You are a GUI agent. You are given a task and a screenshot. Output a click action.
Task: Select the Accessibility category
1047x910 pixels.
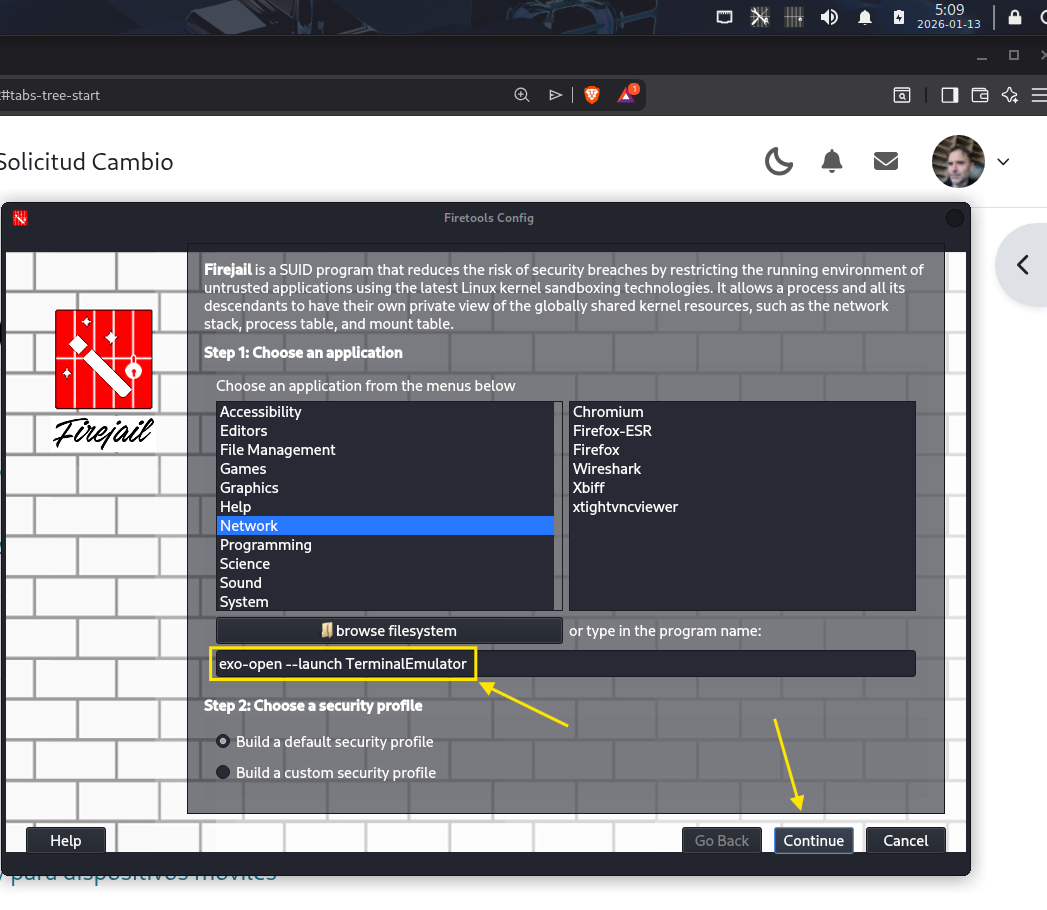pos(385,412)
